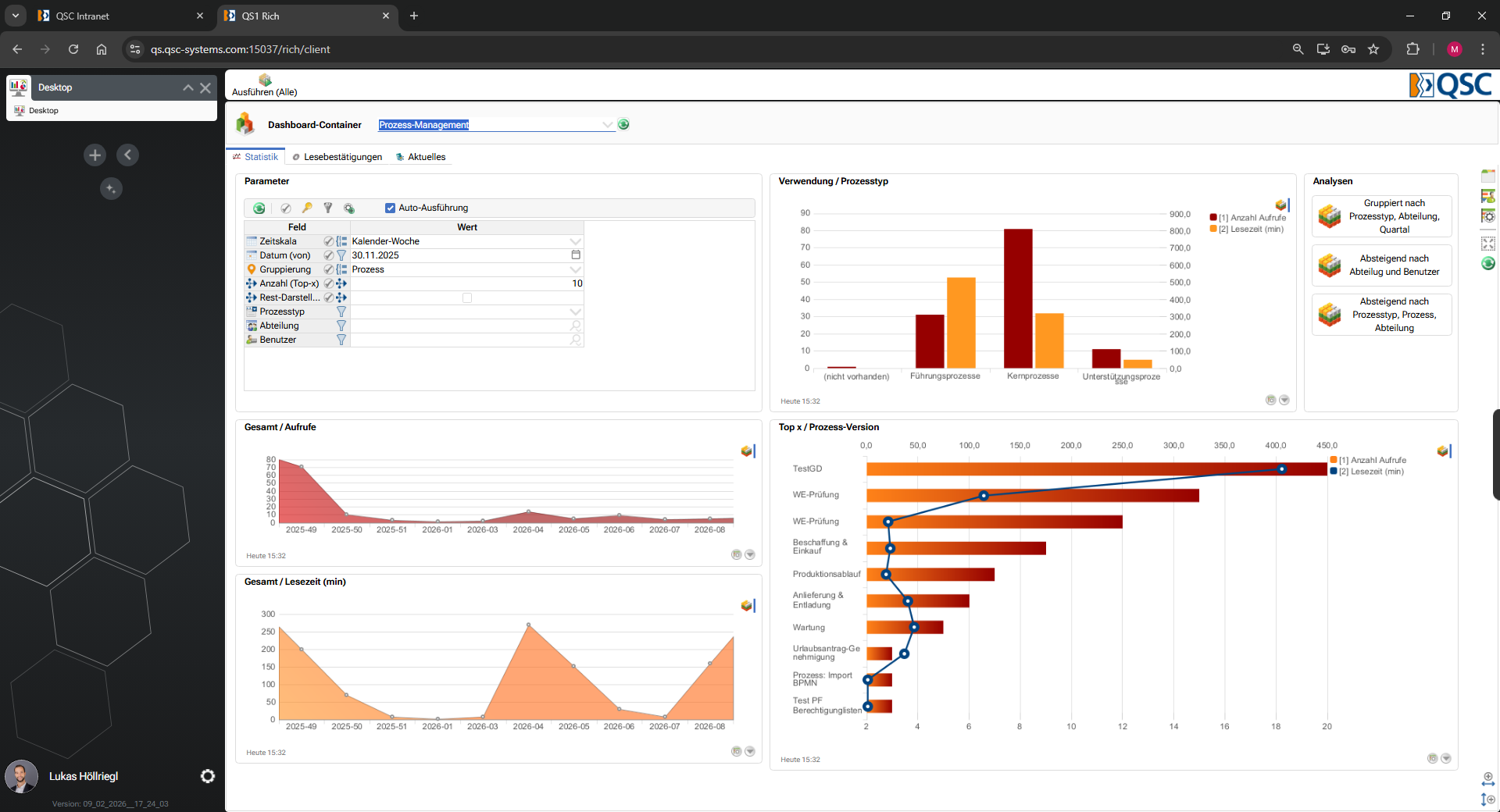
Task: Run analysis Gruppiert nach Prozesstyp, Abteilung, Quartal
Action: pos(1381,216)
